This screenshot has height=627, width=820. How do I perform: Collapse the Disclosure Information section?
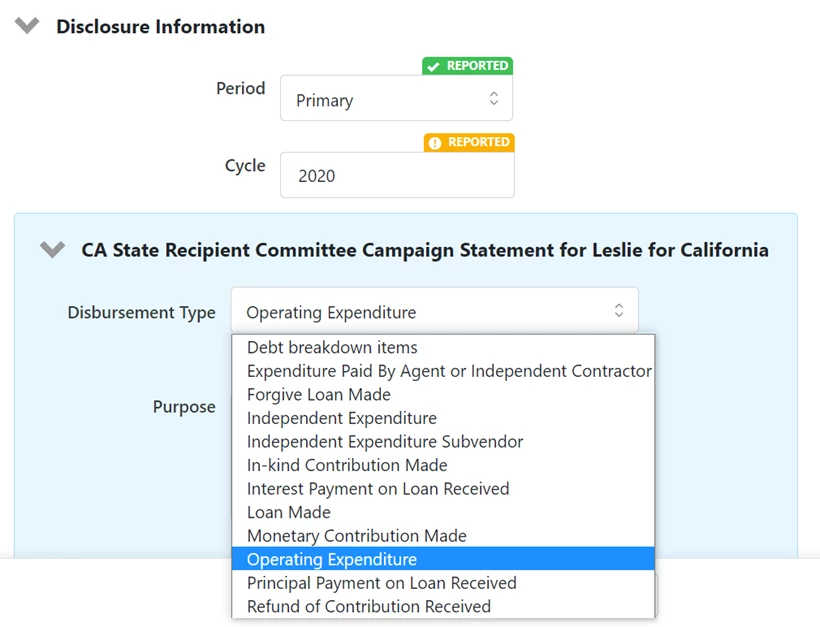click(x=25, y=26)
